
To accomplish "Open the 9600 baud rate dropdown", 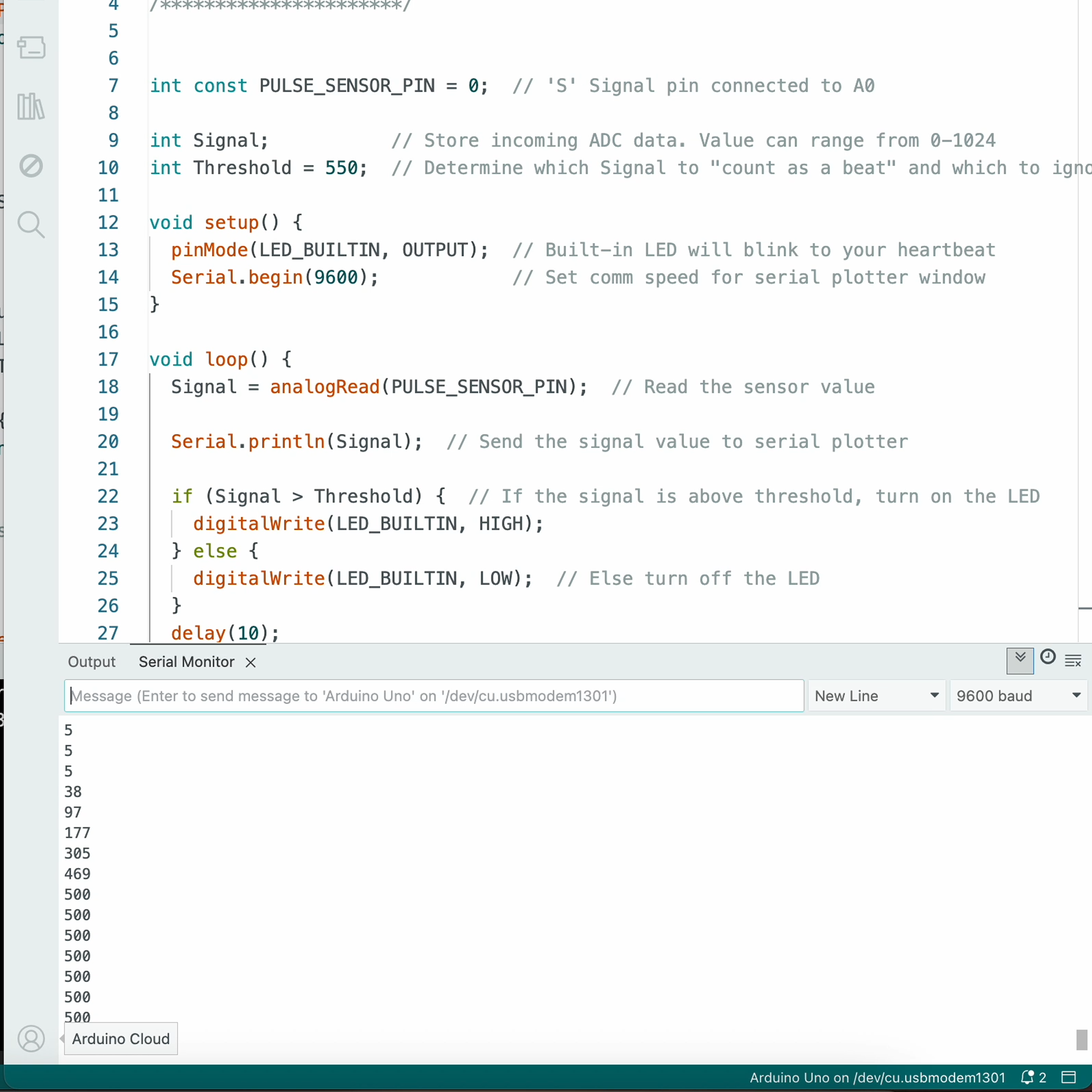I will 1017,696.
